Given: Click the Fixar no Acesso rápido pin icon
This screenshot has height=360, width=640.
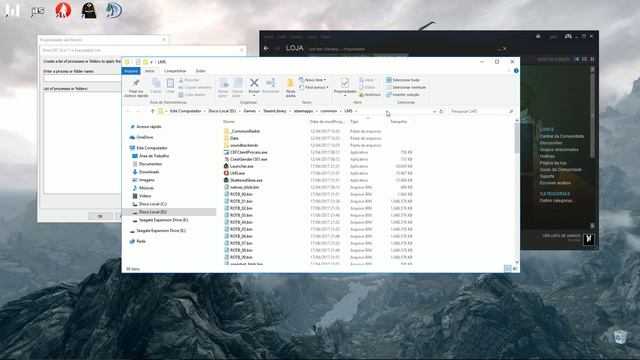Looking at the screenshot, I should tap(136, 83).
